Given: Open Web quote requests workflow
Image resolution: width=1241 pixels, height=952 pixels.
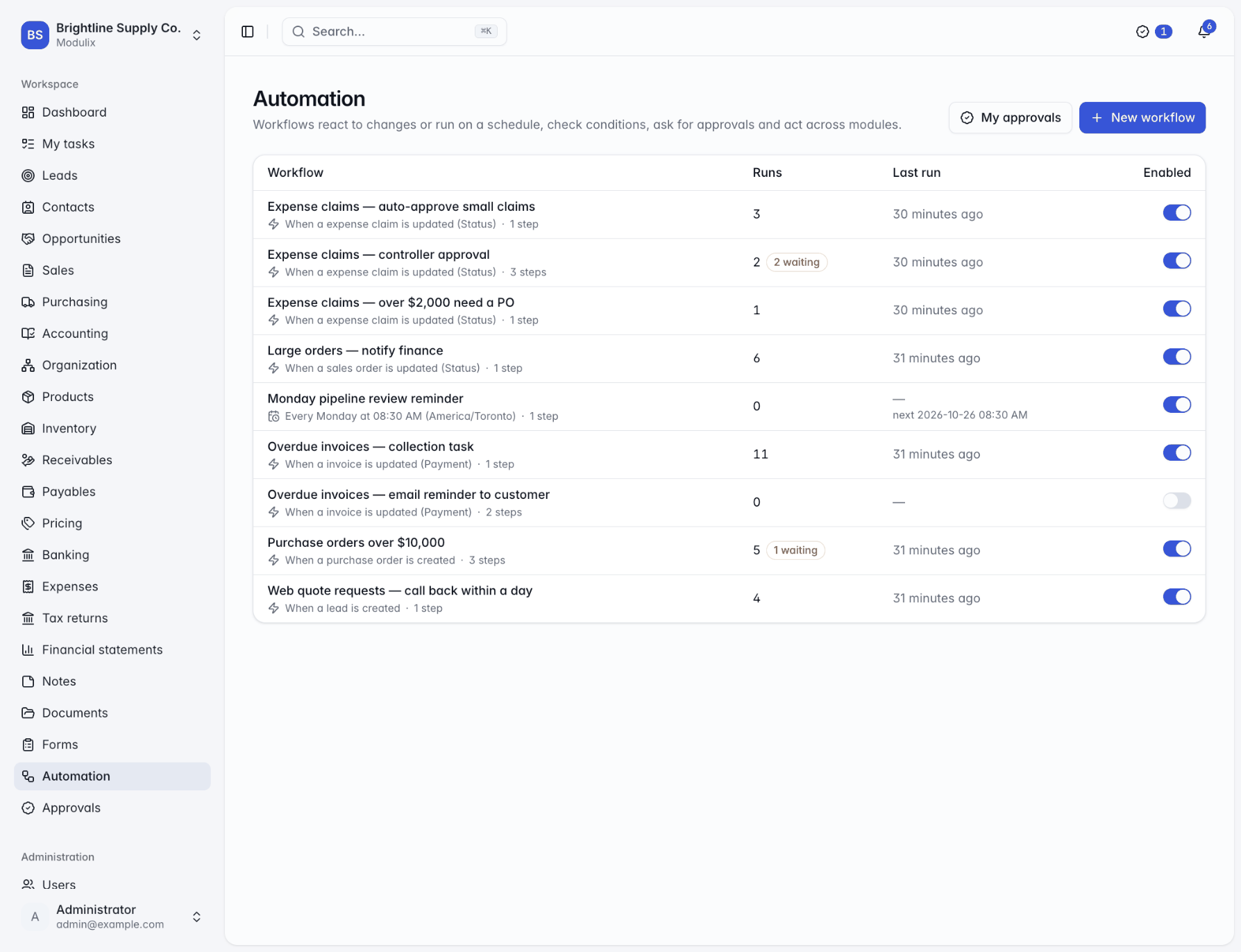Looking at the screenshot, I should coord(400,590).
